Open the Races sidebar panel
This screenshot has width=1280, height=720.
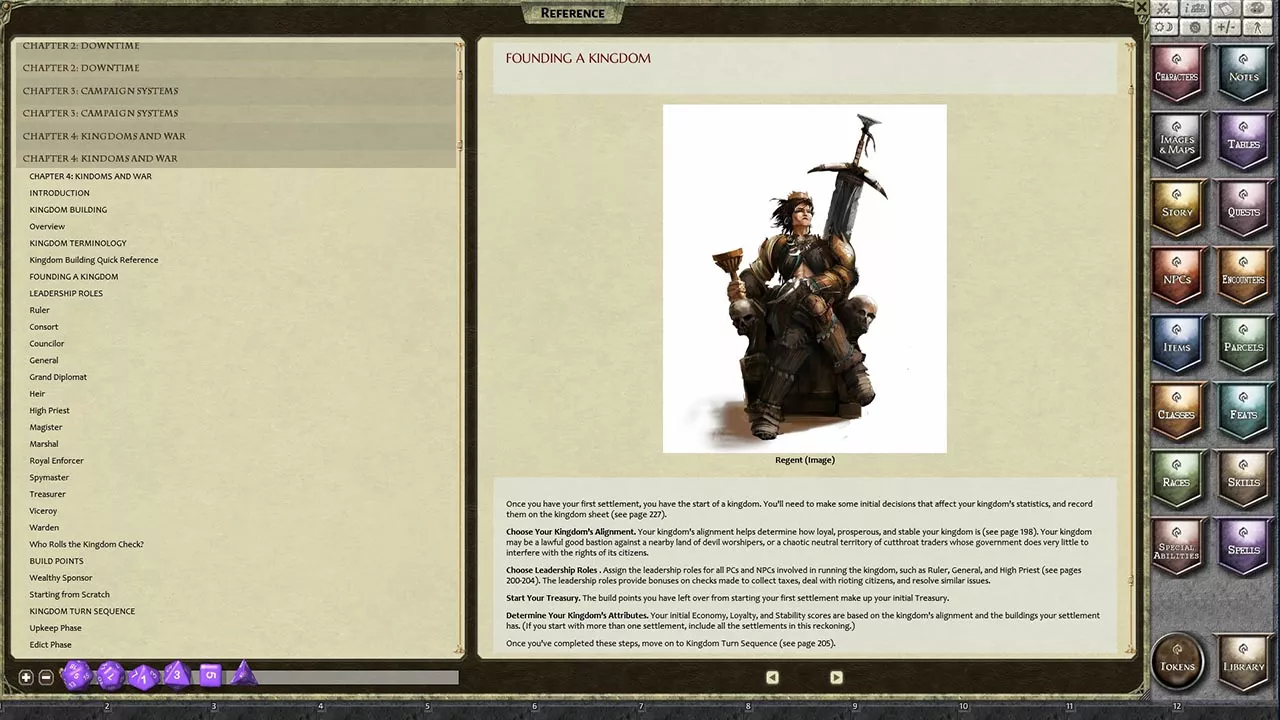[1176, 478]
